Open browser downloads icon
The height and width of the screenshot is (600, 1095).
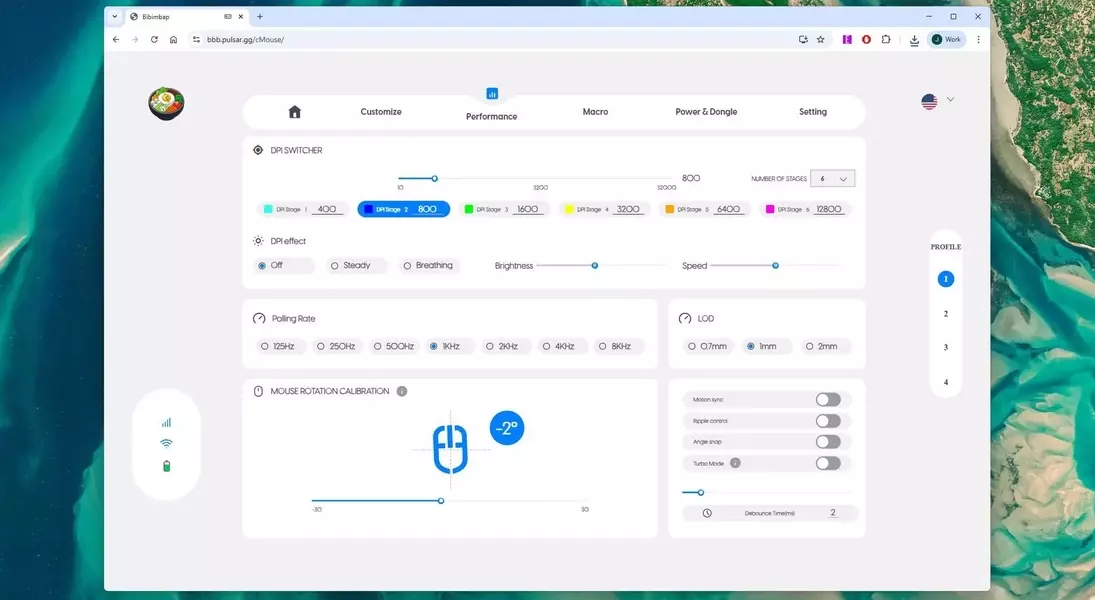tap(914, 40)
